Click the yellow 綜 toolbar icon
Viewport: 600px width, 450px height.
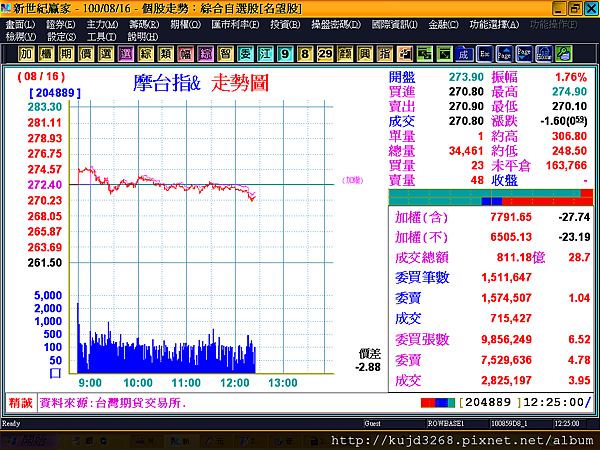click(145, 54)
